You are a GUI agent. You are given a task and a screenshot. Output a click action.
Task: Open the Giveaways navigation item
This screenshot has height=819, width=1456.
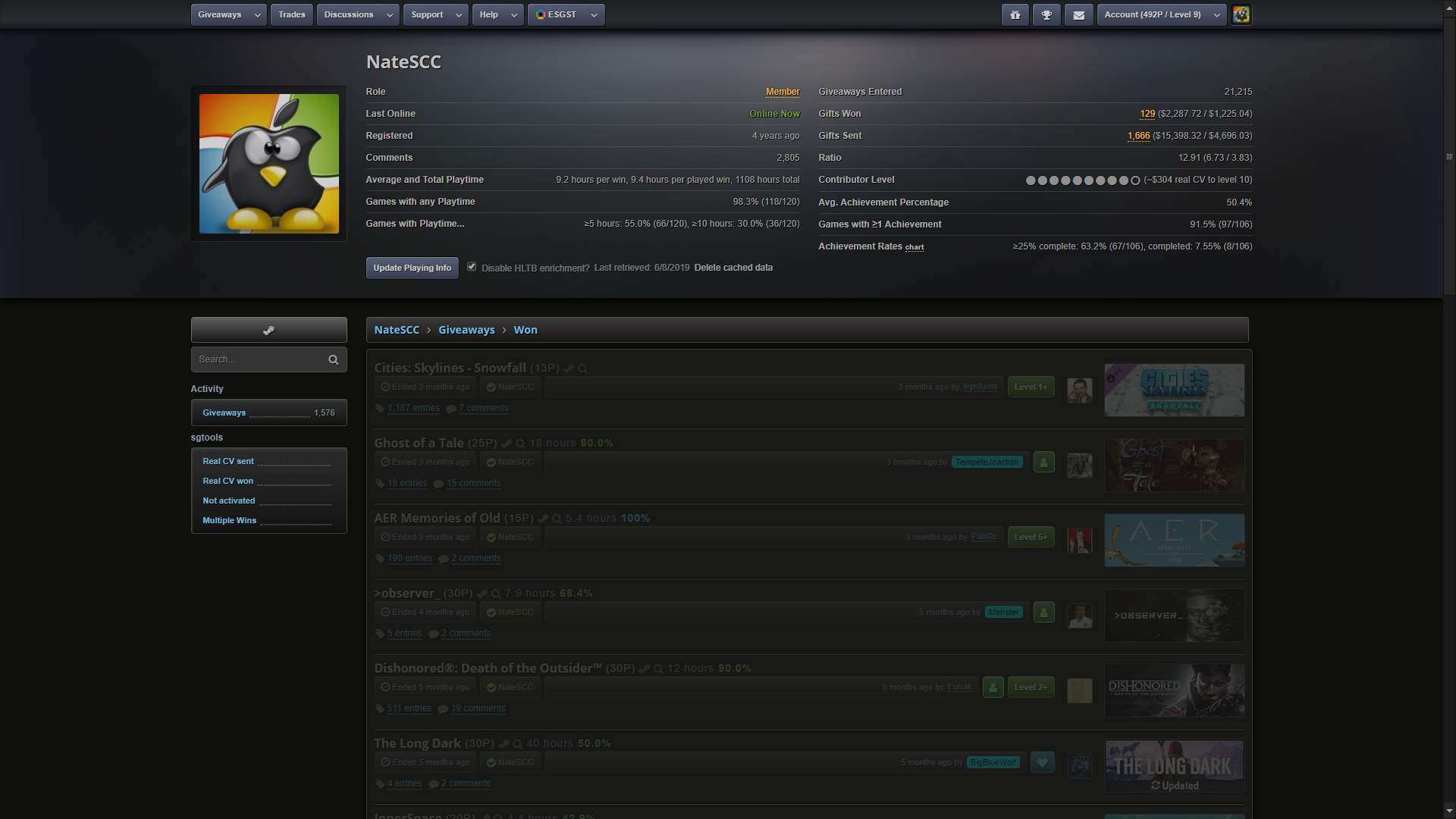pyautogui.click(x=220, y=14)
